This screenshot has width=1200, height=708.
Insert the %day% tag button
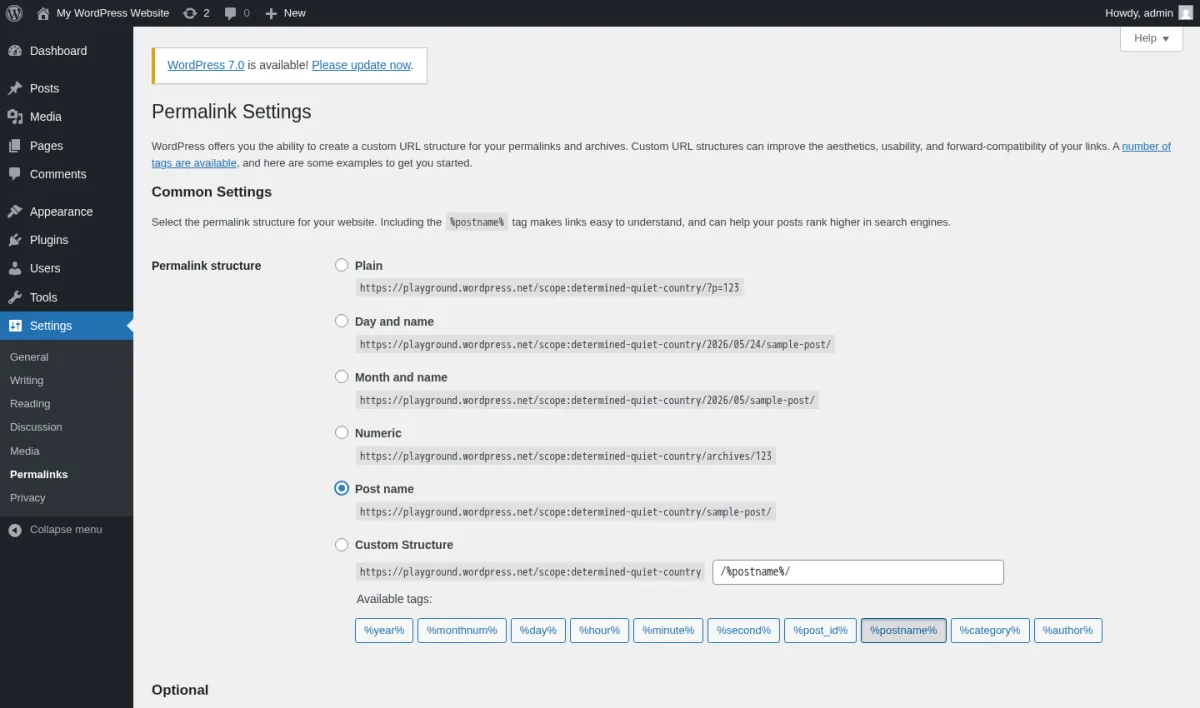[x=538, y=630]
